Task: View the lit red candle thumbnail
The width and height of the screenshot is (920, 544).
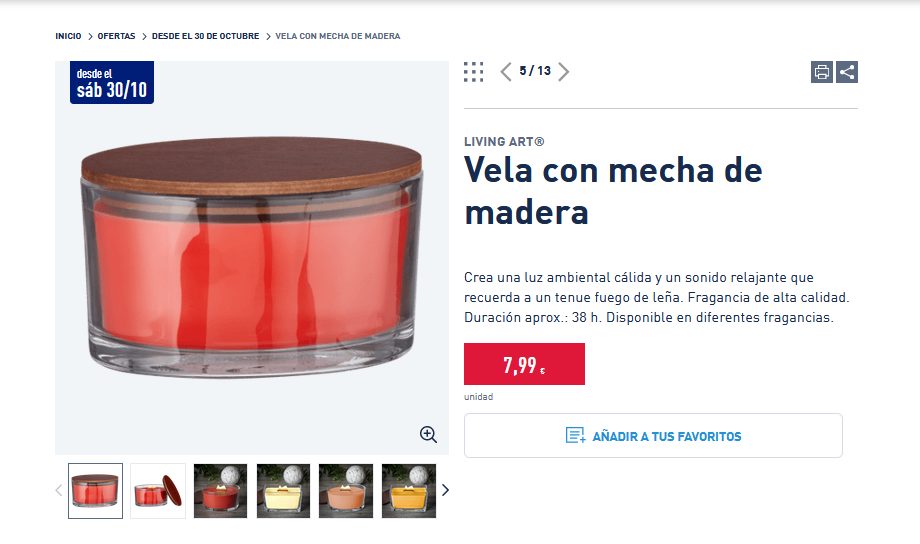Action: coord(221,491)
